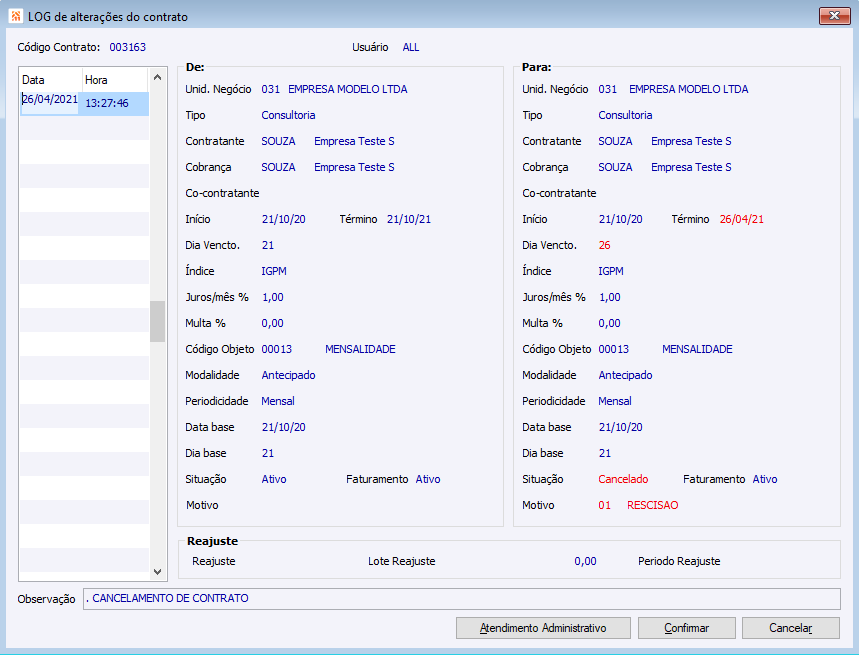
Task: Click Término 21/10/21 in De panel
Action: [409, 219]
